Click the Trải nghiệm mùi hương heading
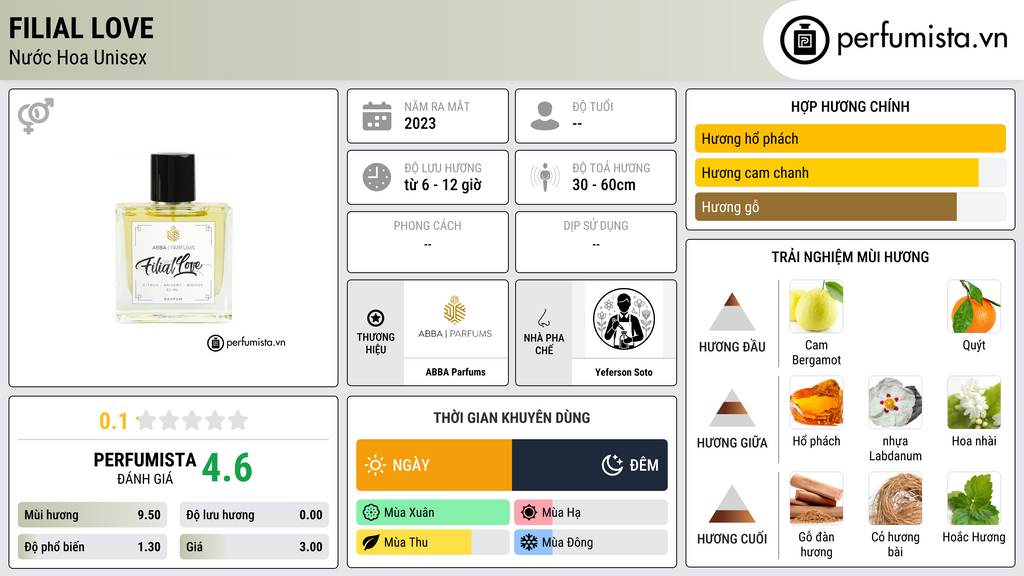 (x=850, y=257)
